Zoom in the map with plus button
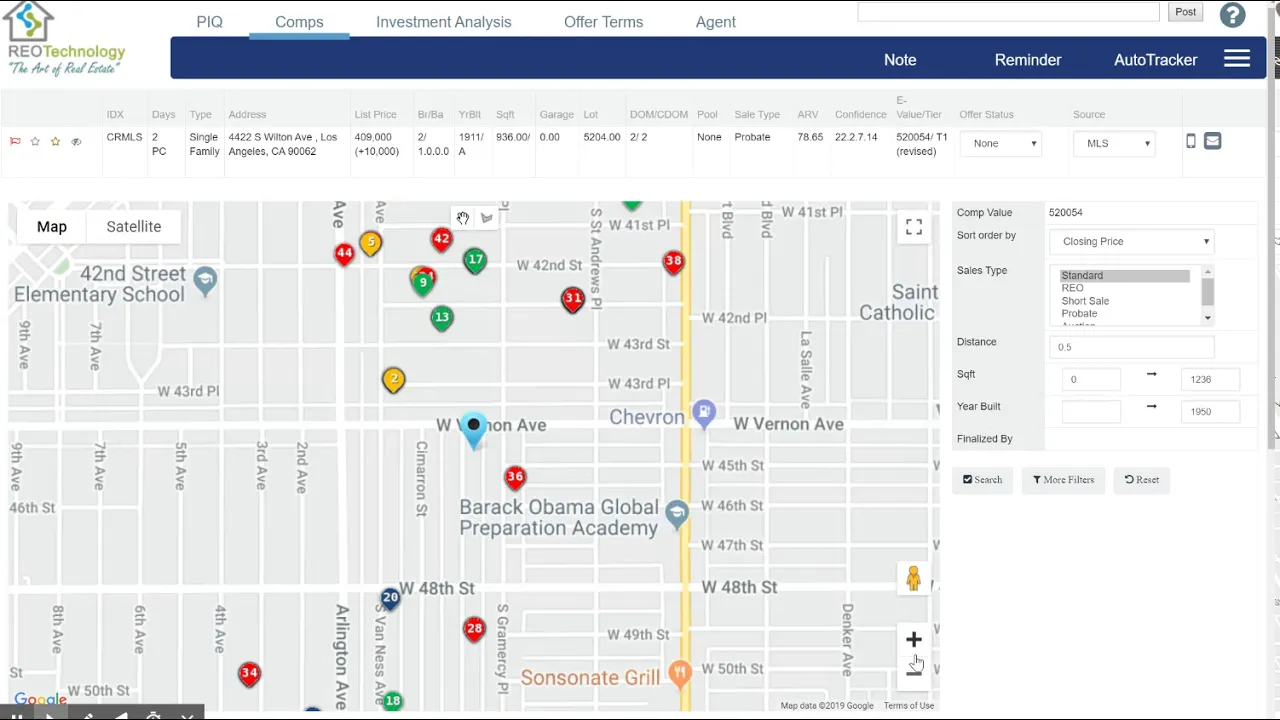The height and width of the screenshot is (720, 1280). tap(913, 639)
